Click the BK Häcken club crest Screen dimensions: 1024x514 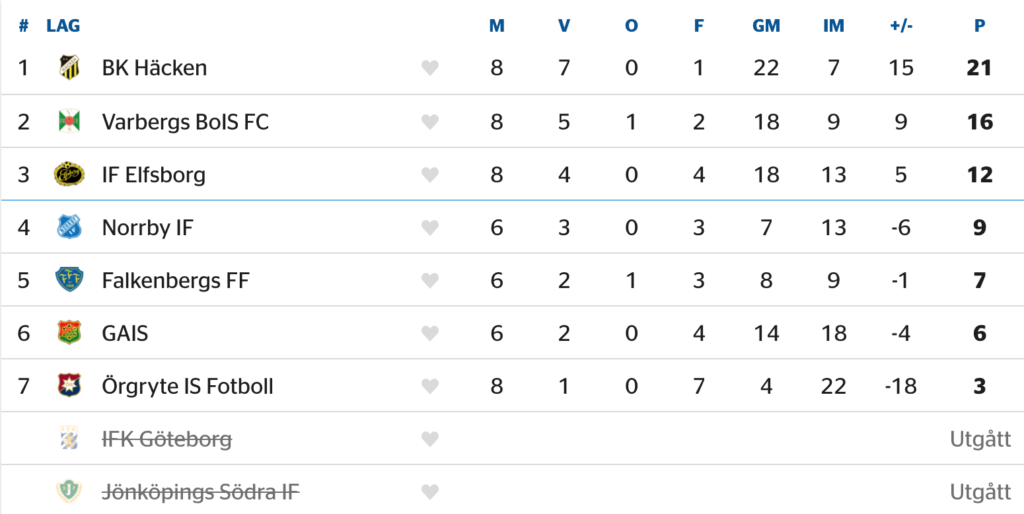(68, 68)
